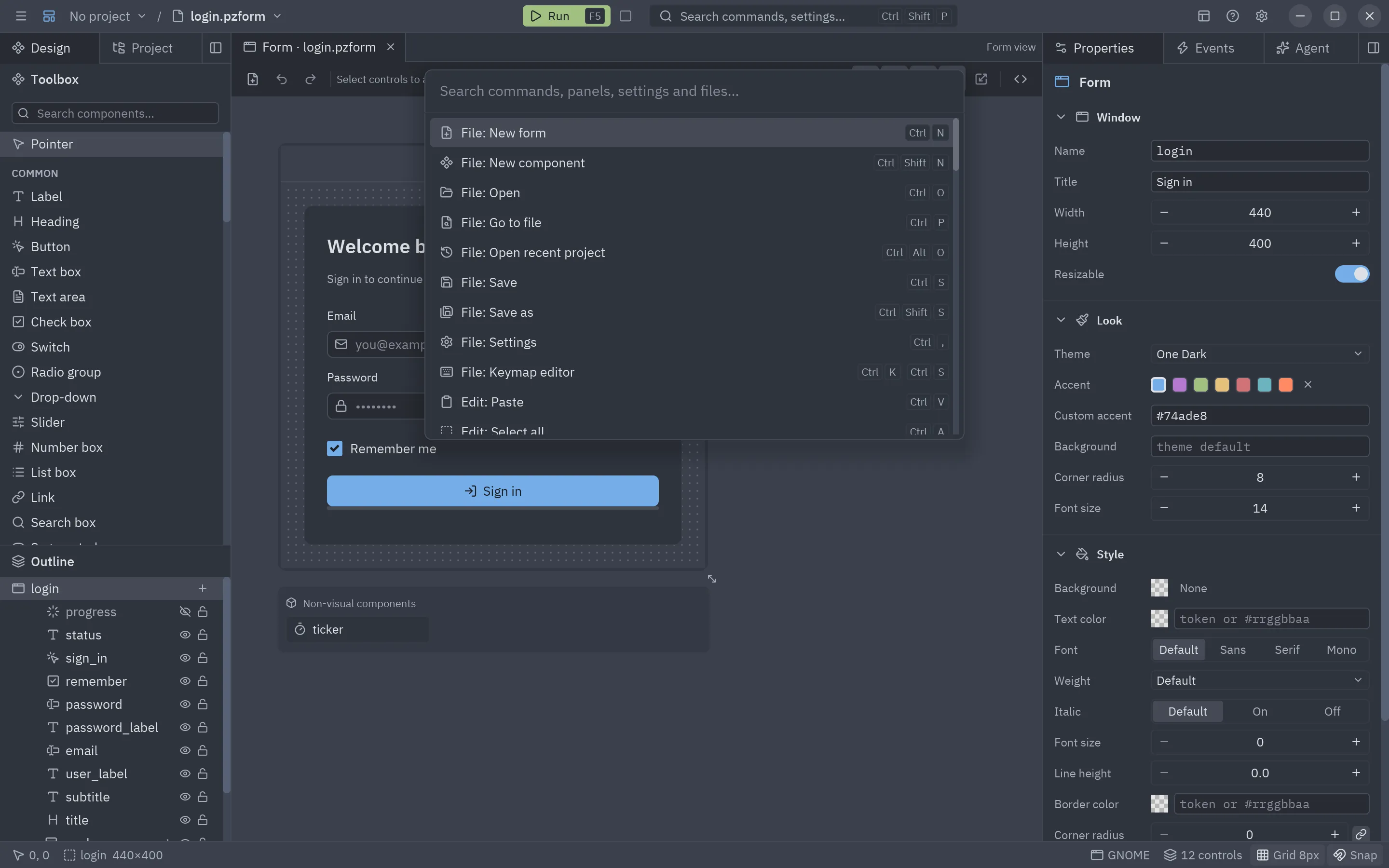The height and width of the screenshot is (868, 1389).
Task: Toggle Snap in the status bar
Action: (x=1355, y=855)
